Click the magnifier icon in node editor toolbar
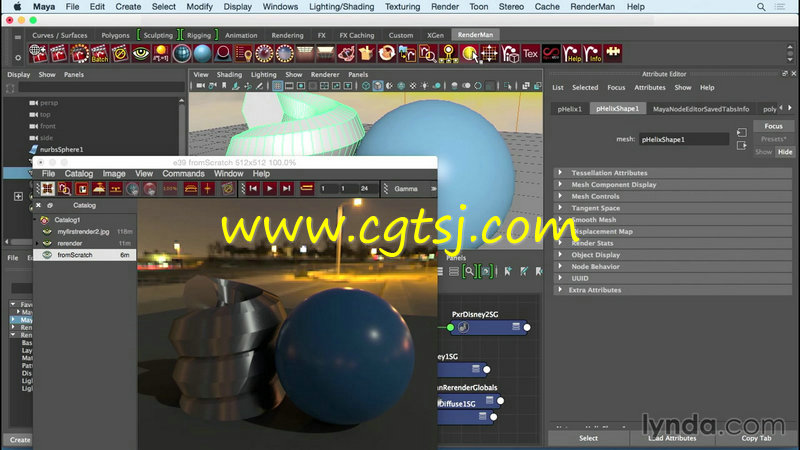This screenshot has height=450, width=800. click(469, 272)
